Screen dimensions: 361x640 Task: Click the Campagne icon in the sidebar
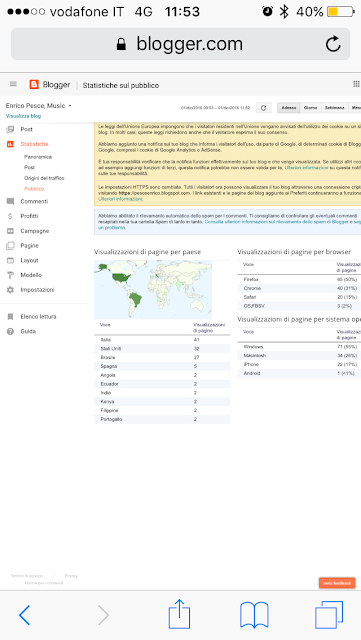click(x=10, y=231)
